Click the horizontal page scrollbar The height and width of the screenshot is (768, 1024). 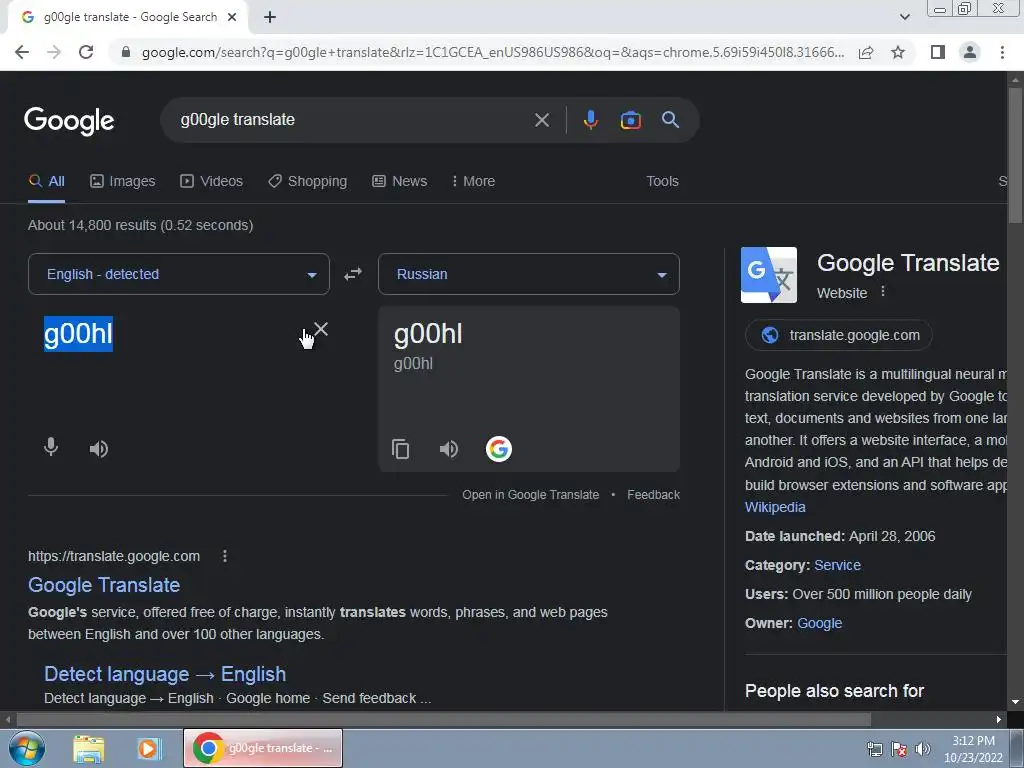[443, 720]
